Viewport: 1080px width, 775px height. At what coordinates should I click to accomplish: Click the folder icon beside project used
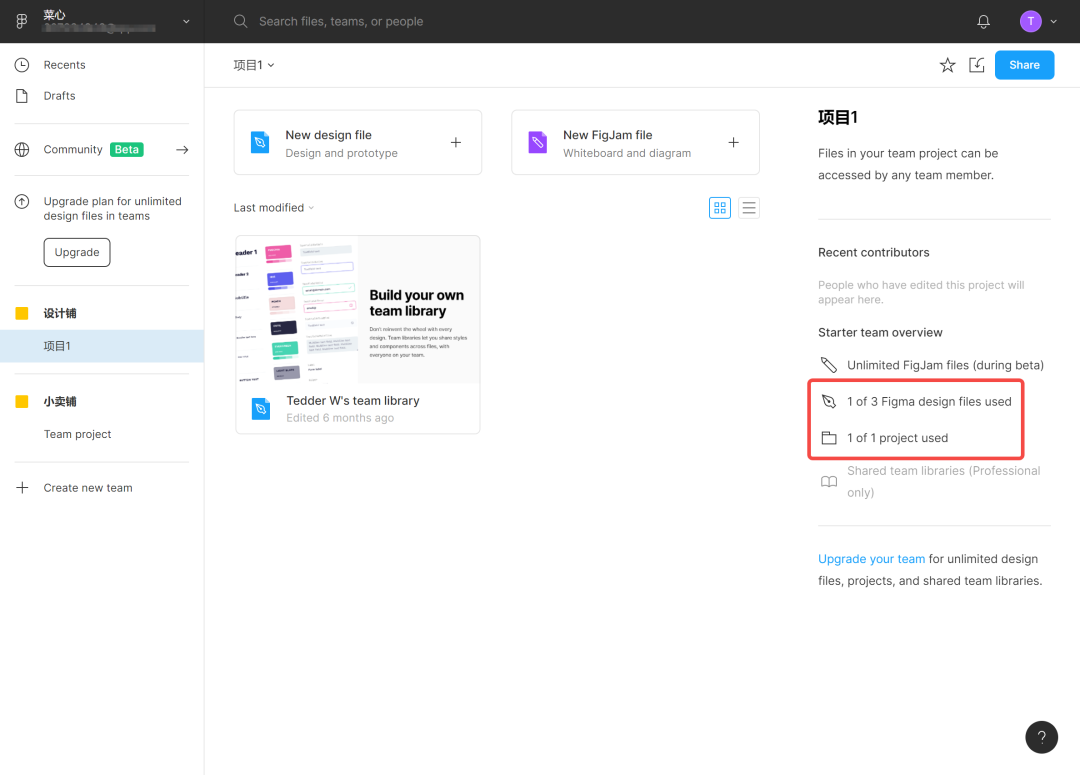829,438
